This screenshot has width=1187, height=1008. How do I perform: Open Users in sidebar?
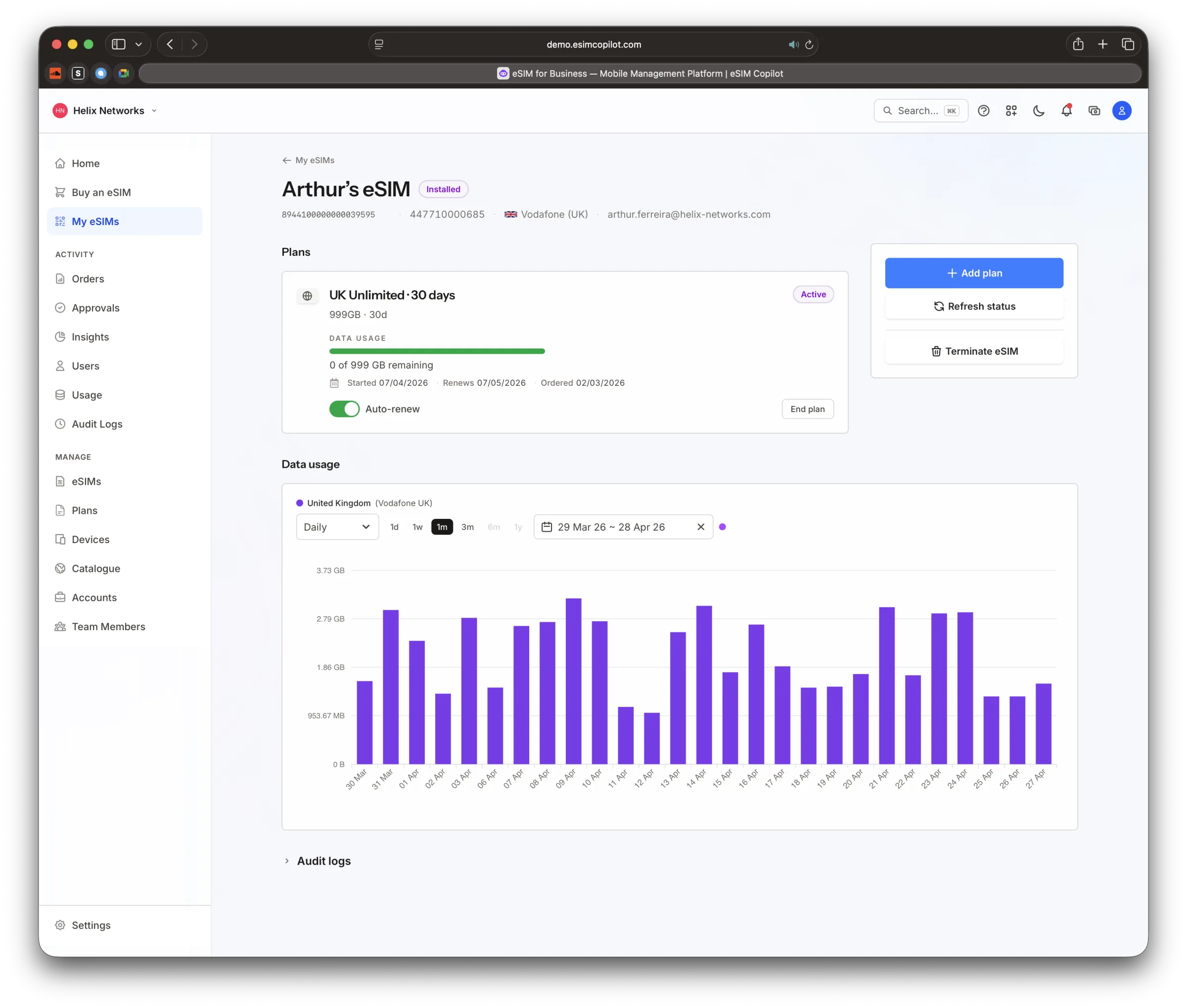(125, 366)
